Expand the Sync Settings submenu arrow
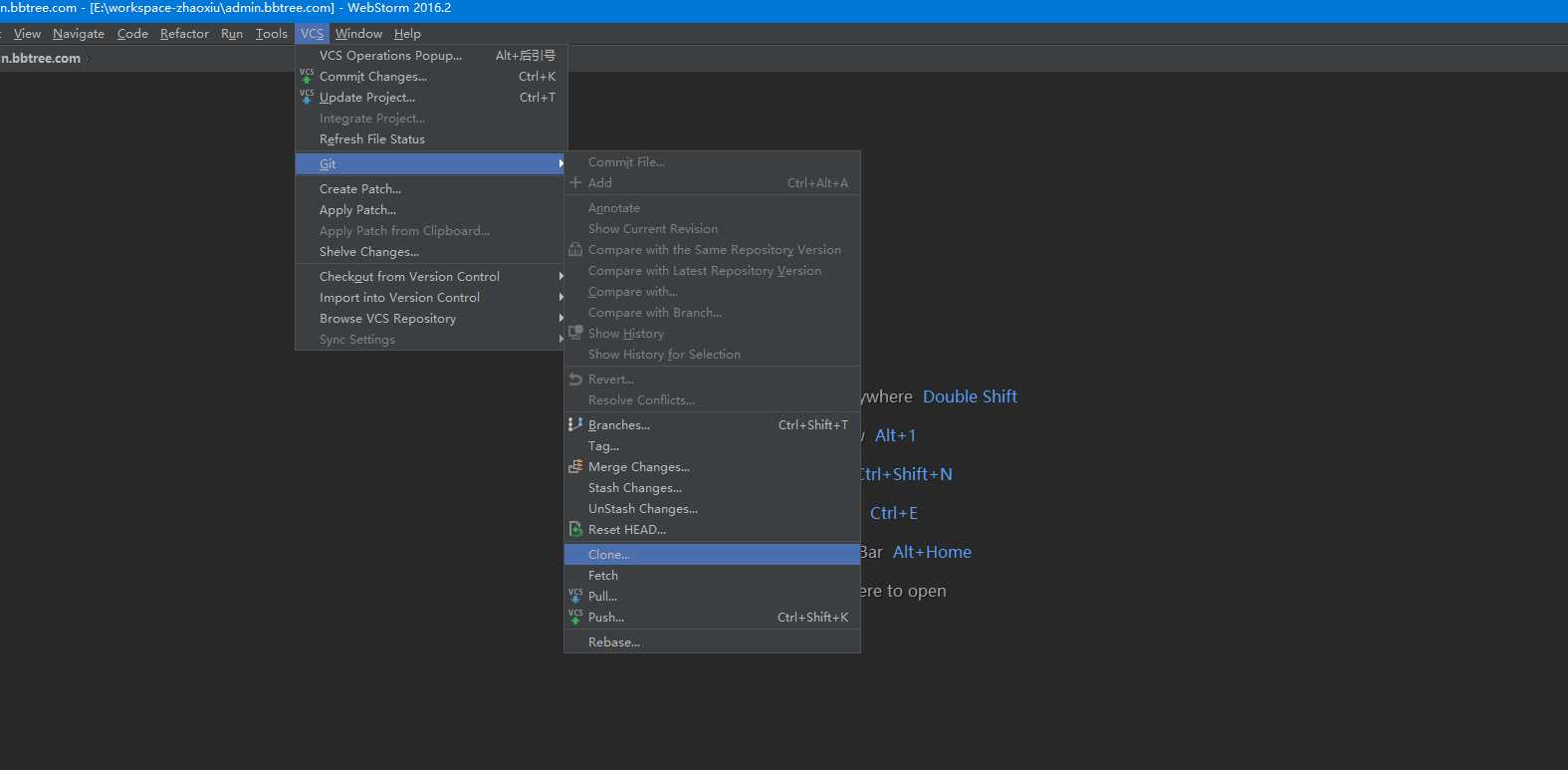The height and width of the screenshot is (770, 1568). coord(561,339)
